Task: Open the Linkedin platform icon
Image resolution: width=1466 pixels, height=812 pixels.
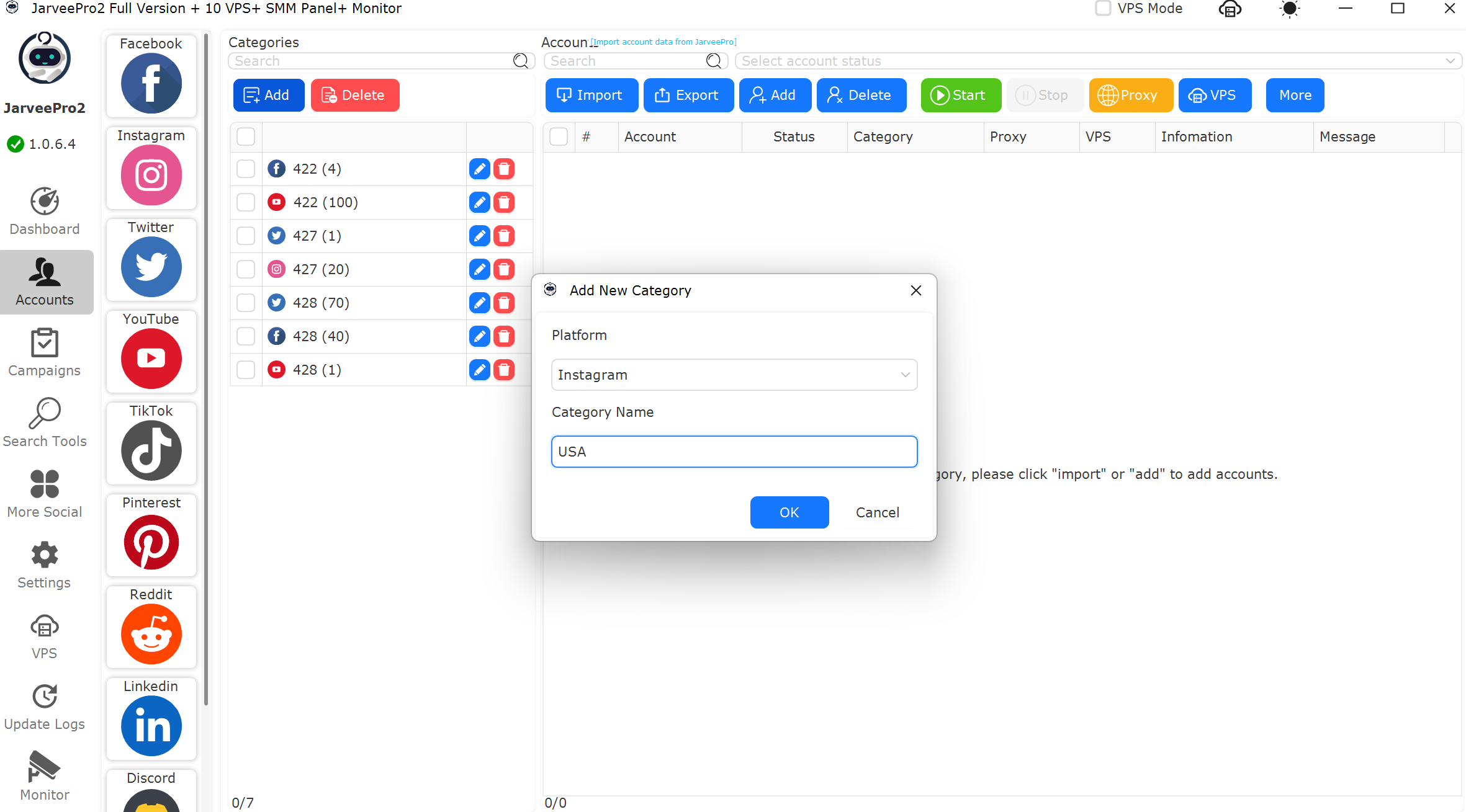Action: coord(151,726)
